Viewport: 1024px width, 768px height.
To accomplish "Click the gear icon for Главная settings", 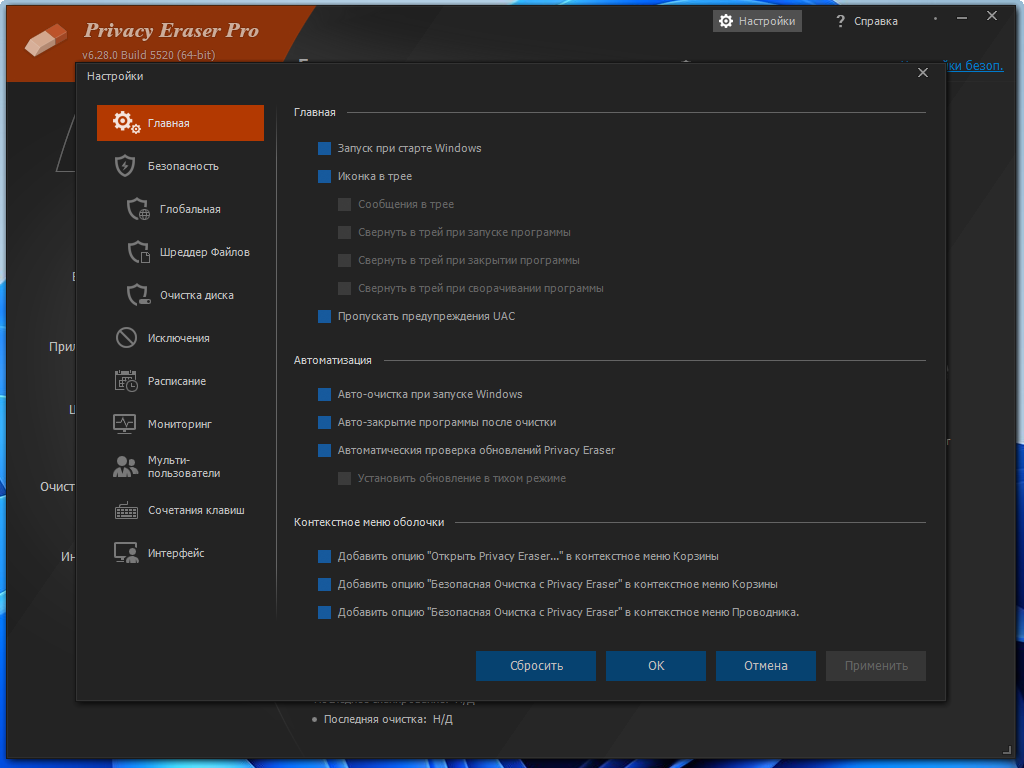I will click(126, 123).
